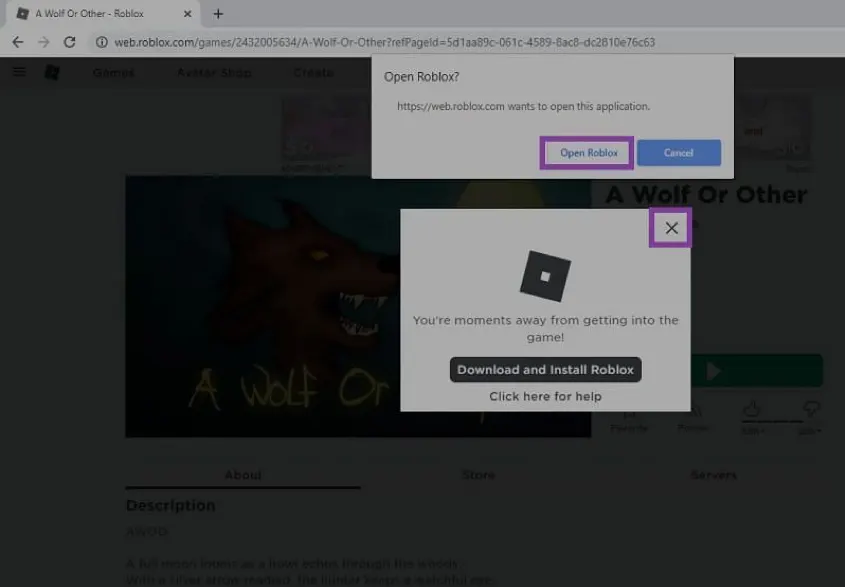Screen dimensions: 845x587
Task: Open the Click here for help link
Action: pos(545,397)
